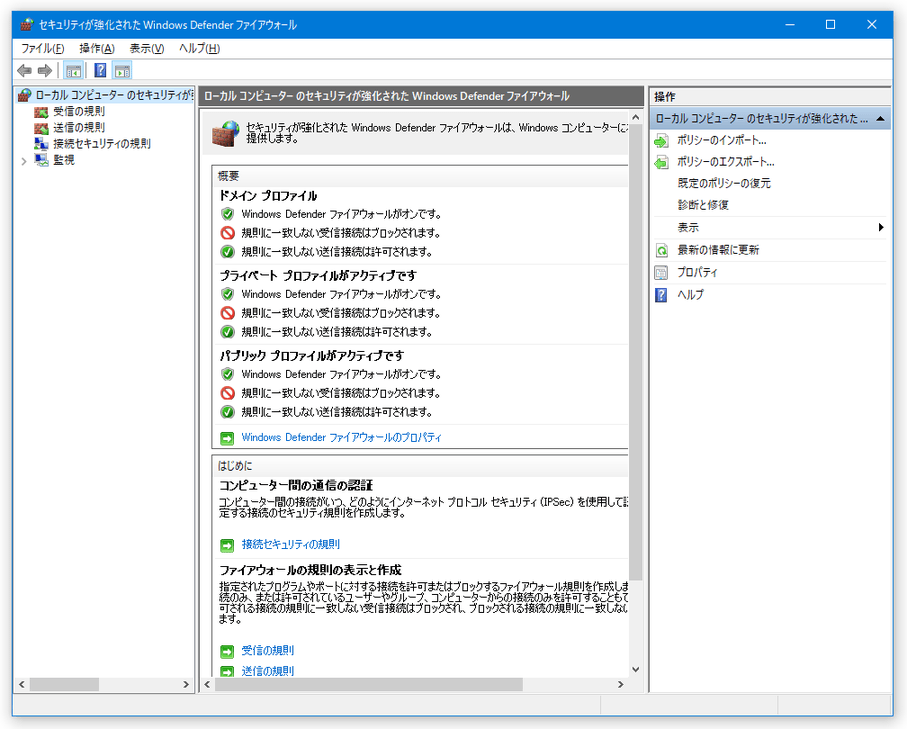Click the Help toolbar icon with question mark

(x=100, y=71)
